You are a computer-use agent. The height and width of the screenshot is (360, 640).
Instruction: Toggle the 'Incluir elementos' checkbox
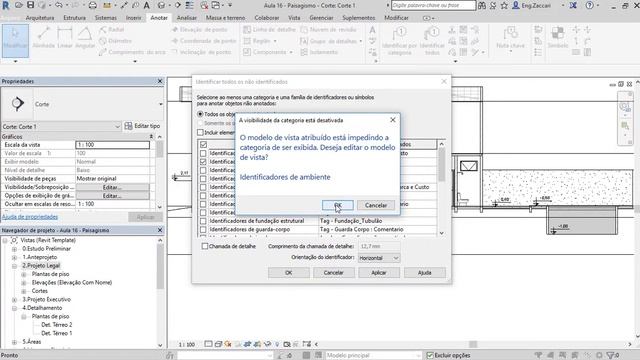[200, 132]
